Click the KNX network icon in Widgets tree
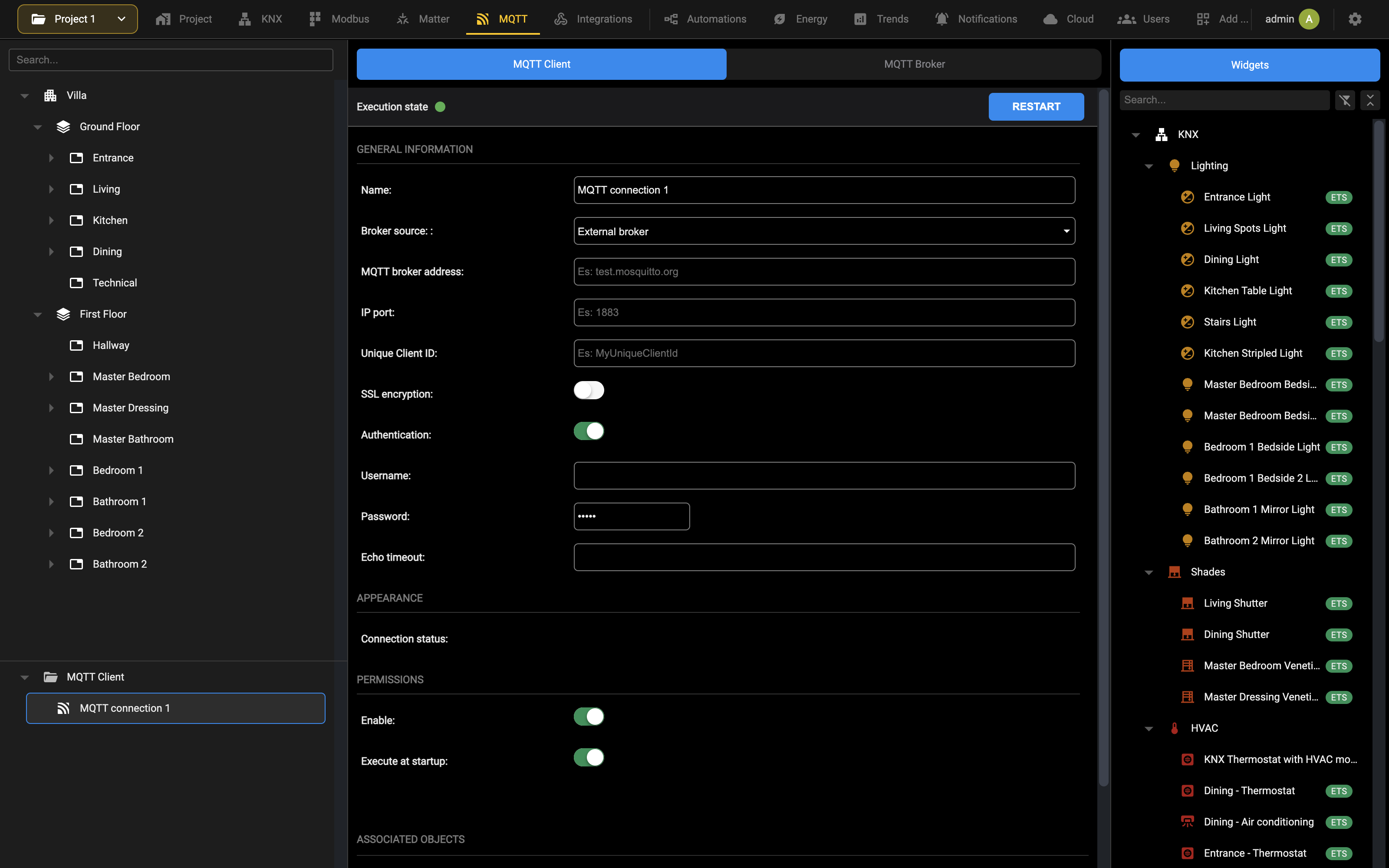Screen dimensions: 1389x868 1162,135
